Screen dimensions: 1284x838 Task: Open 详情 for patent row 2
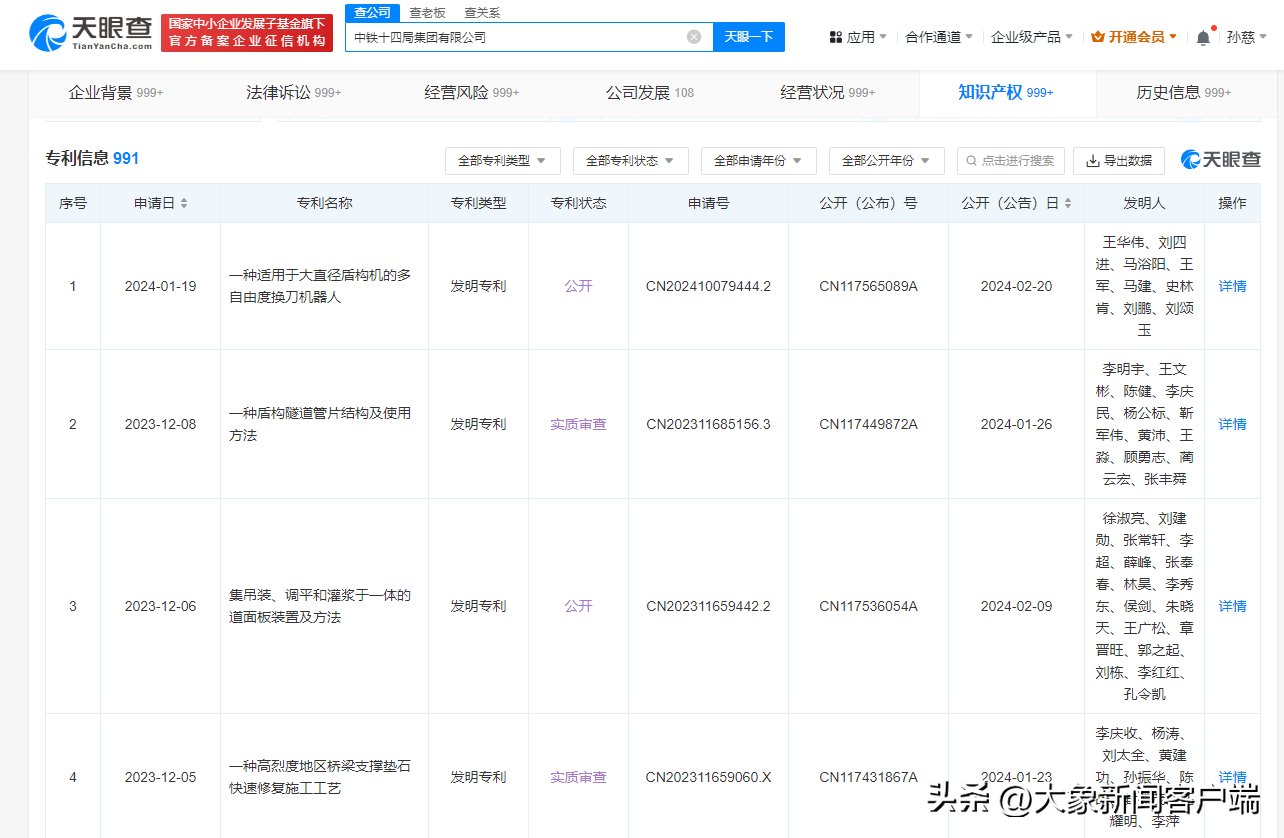[x=1232, y=424]
